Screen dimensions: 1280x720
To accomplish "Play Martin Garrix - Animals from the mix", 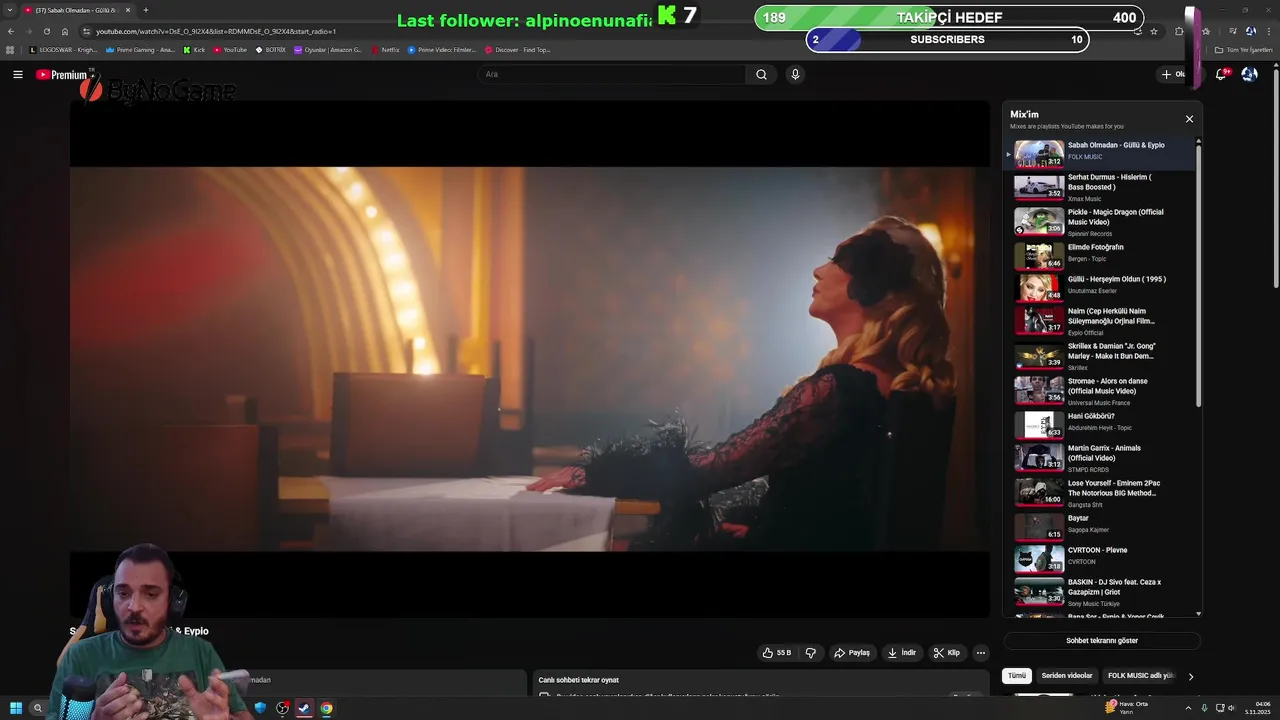I will tap(1100, 458).
